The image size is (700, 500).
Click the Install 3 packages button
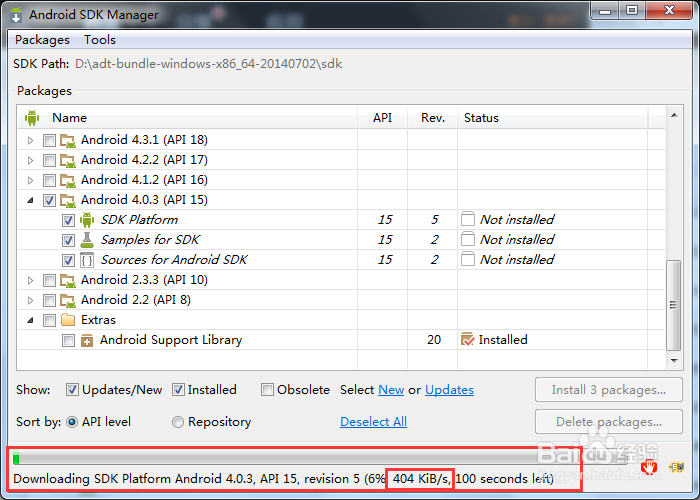608,390
